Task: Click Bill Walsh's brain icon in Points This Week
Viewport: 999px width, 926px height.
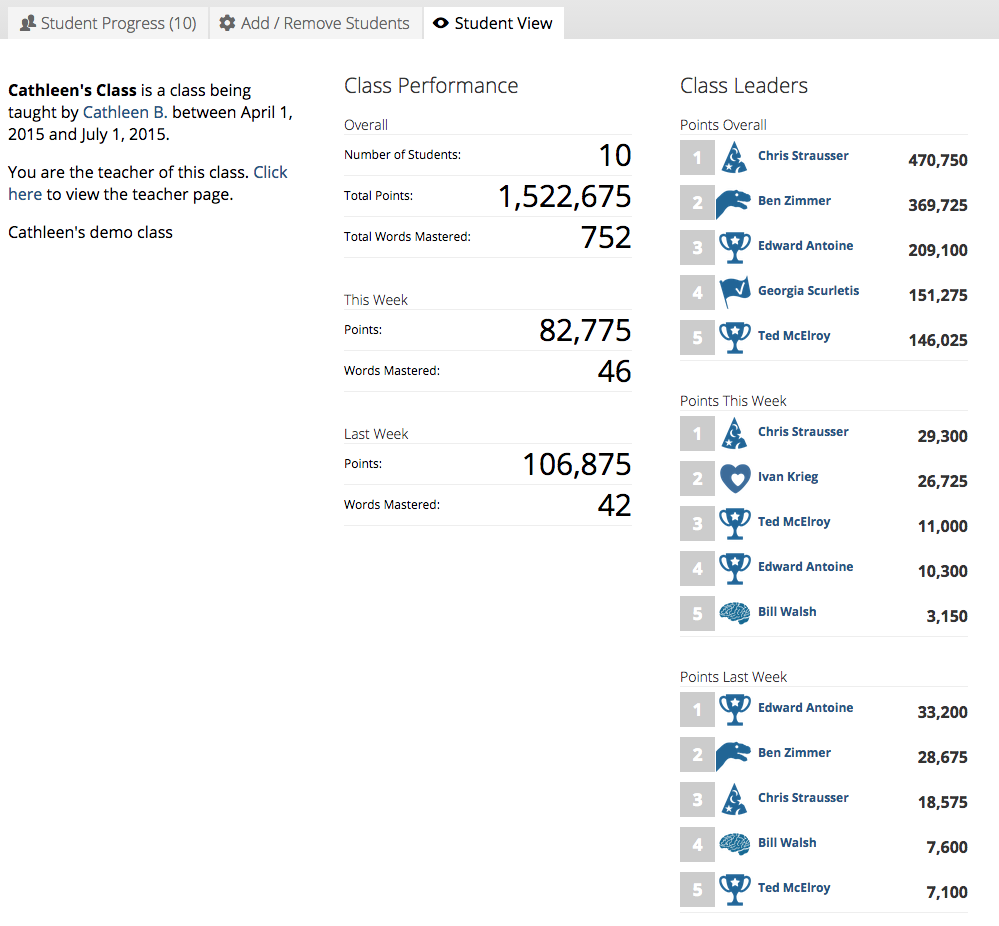Action: (734, 613)
